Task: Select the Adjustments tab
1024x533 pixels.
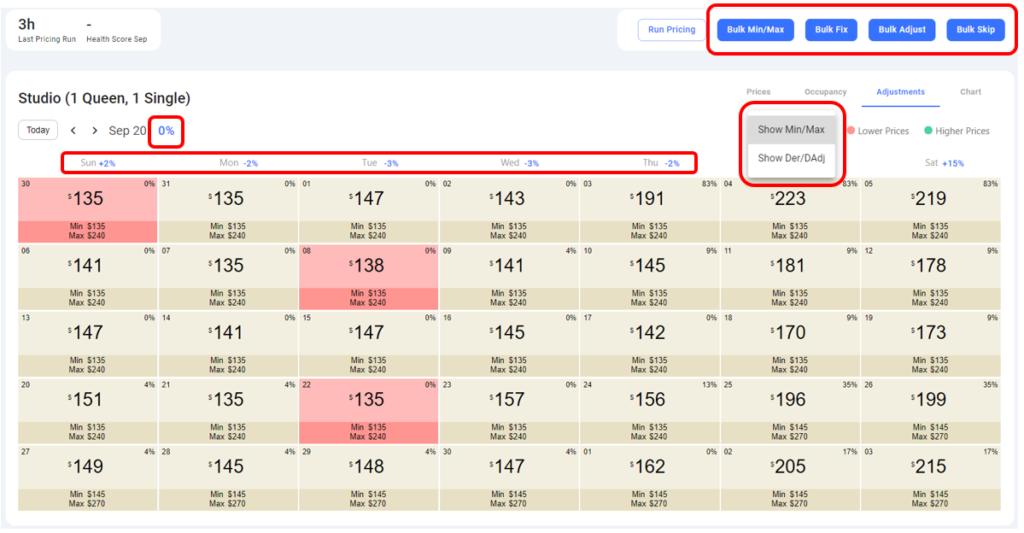Action: point(901,92)
